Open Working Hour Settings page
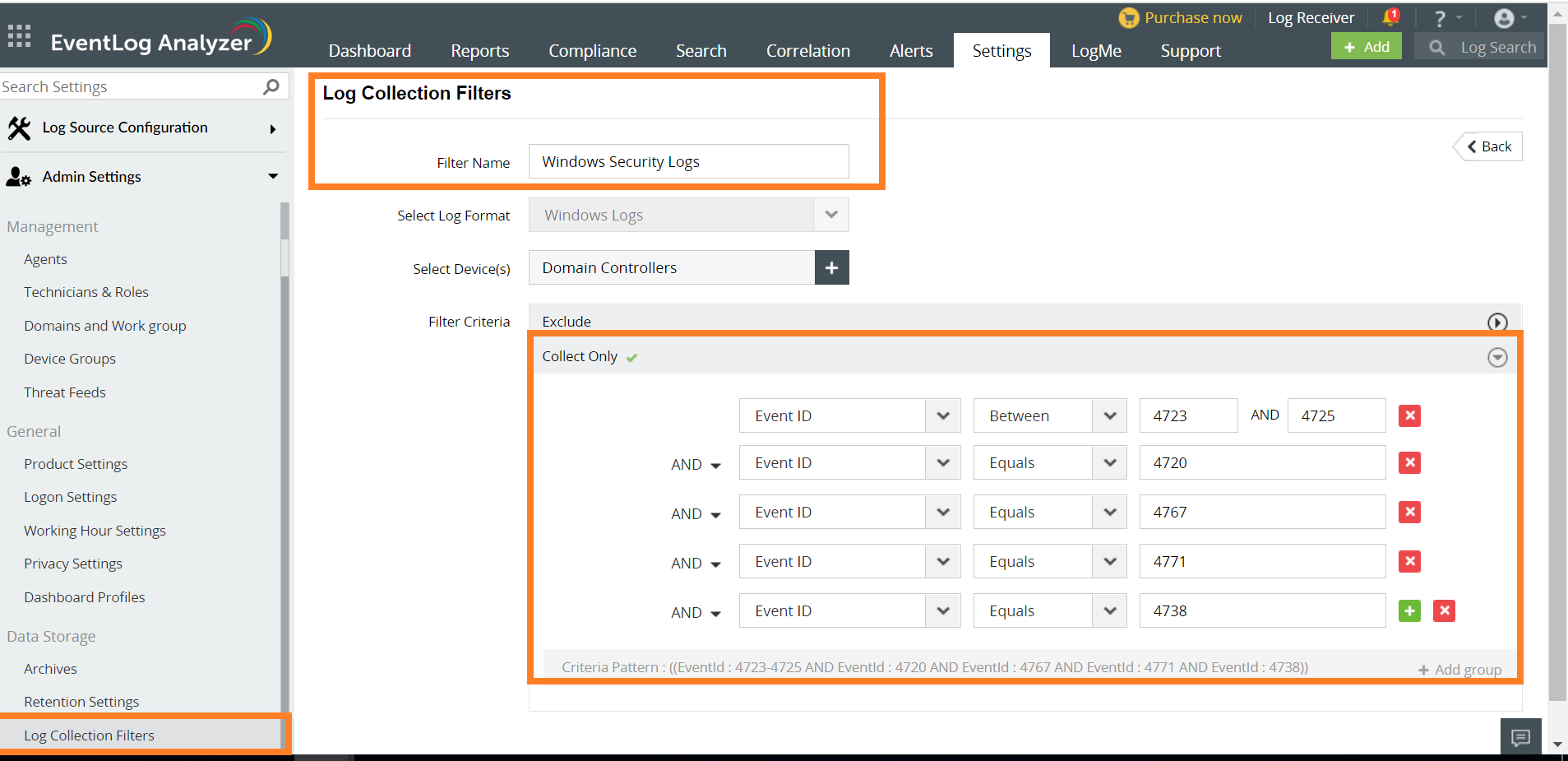This screenshot has width=1568, height=761. tap(95, 531)
